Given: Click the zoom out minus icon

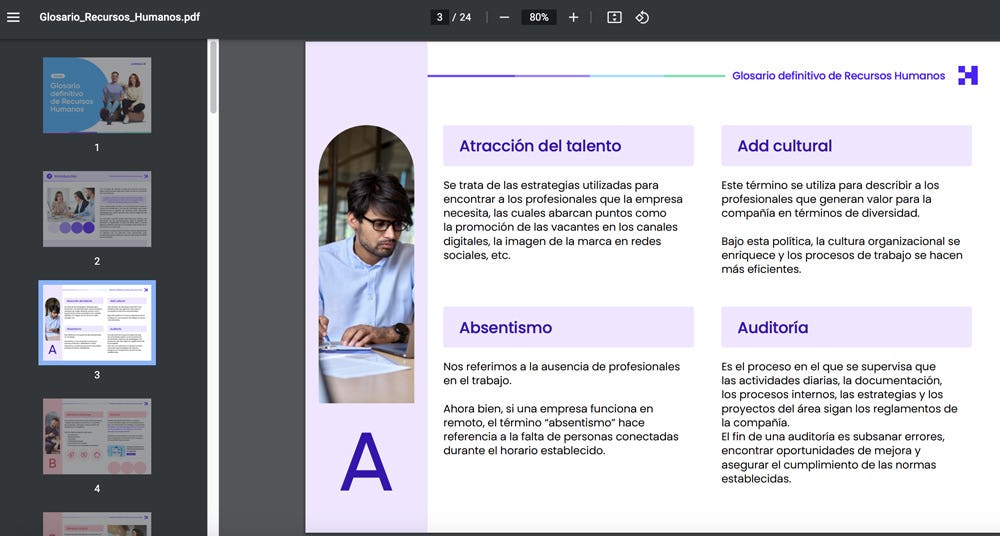Looking at the screenshot, I should tap(504, 17).
